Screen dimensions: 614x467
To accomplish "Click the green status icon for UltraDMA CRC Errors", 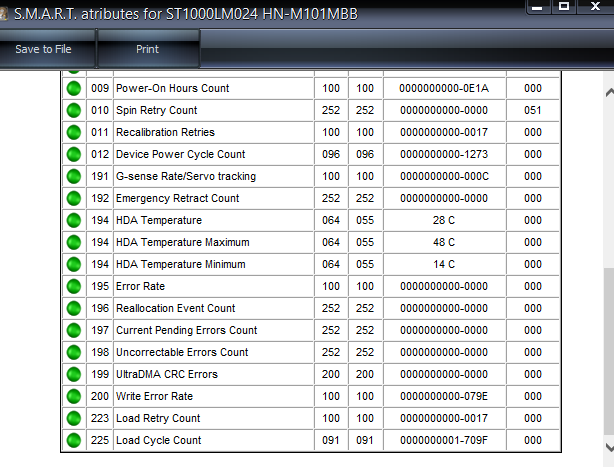I will coord(74,375).
